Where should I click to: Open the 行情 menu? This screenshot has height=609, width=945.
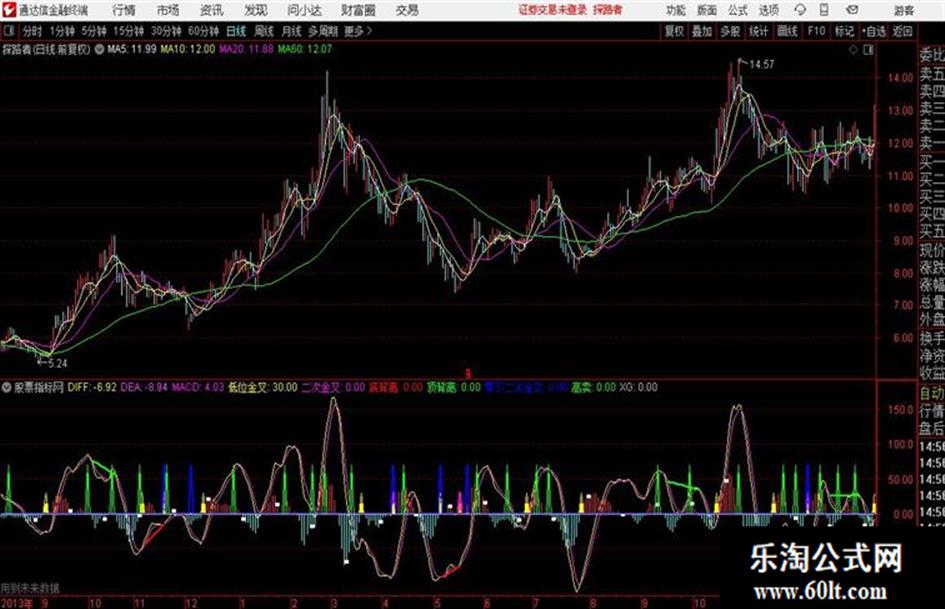124,10
